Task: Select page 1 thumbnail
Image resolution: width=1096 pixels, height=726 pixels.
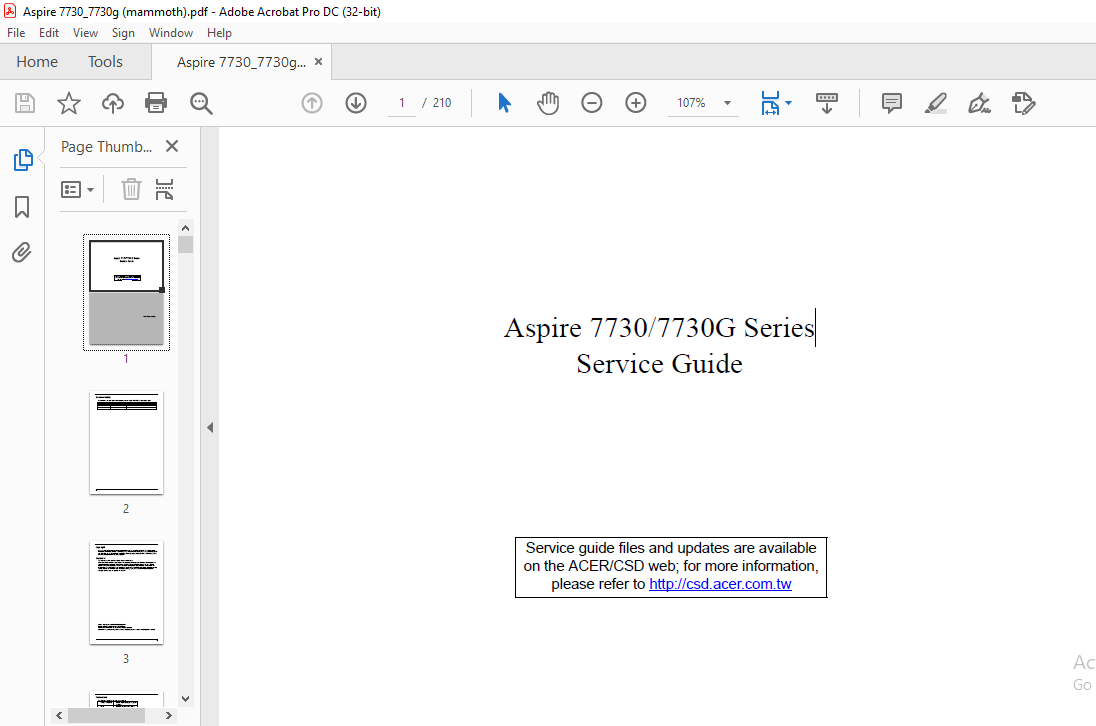Action: click(x=127, y=292)
